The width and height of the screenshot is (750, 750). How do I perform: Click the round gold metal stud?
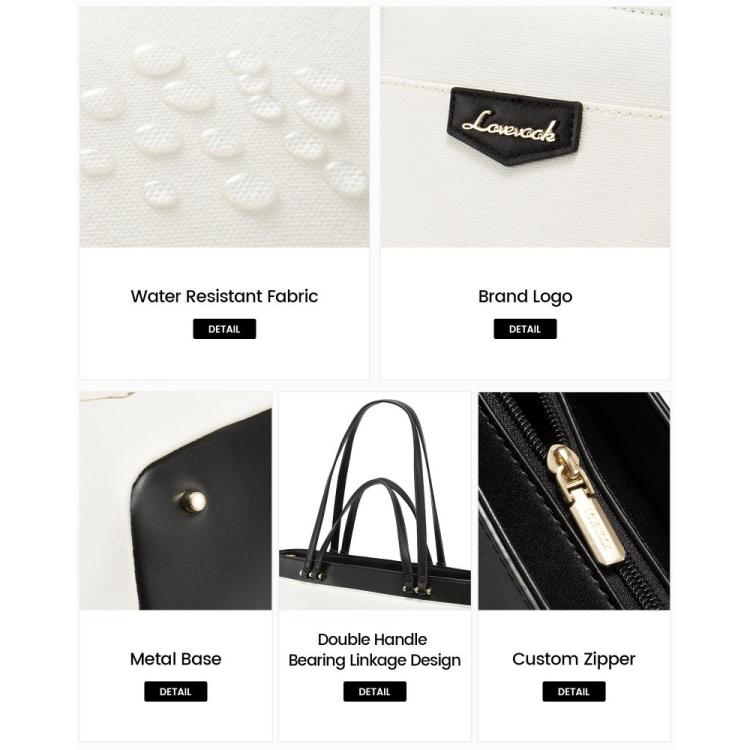point(192,502)
